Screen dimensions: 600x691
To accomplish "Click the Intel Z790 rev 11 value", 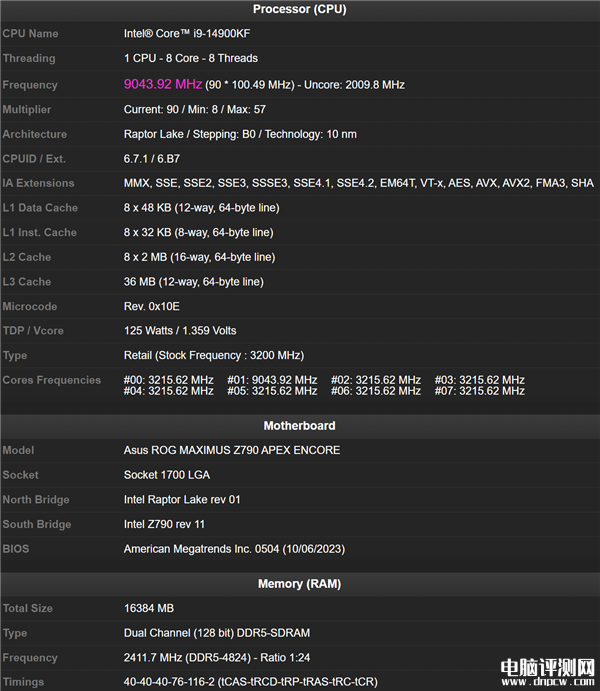I will [x=164, y=524].
